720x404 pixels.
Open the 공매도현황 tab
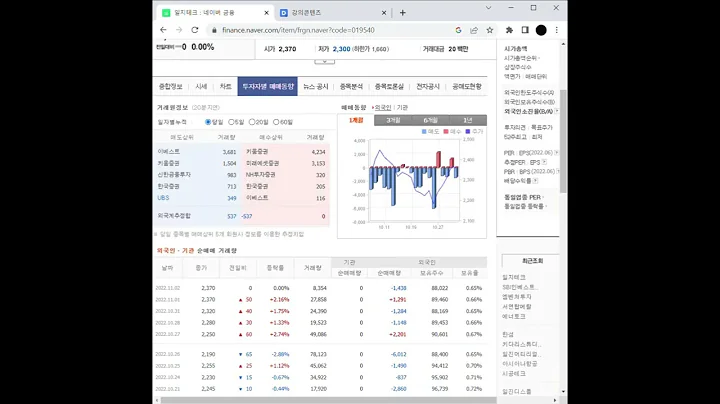467,86
